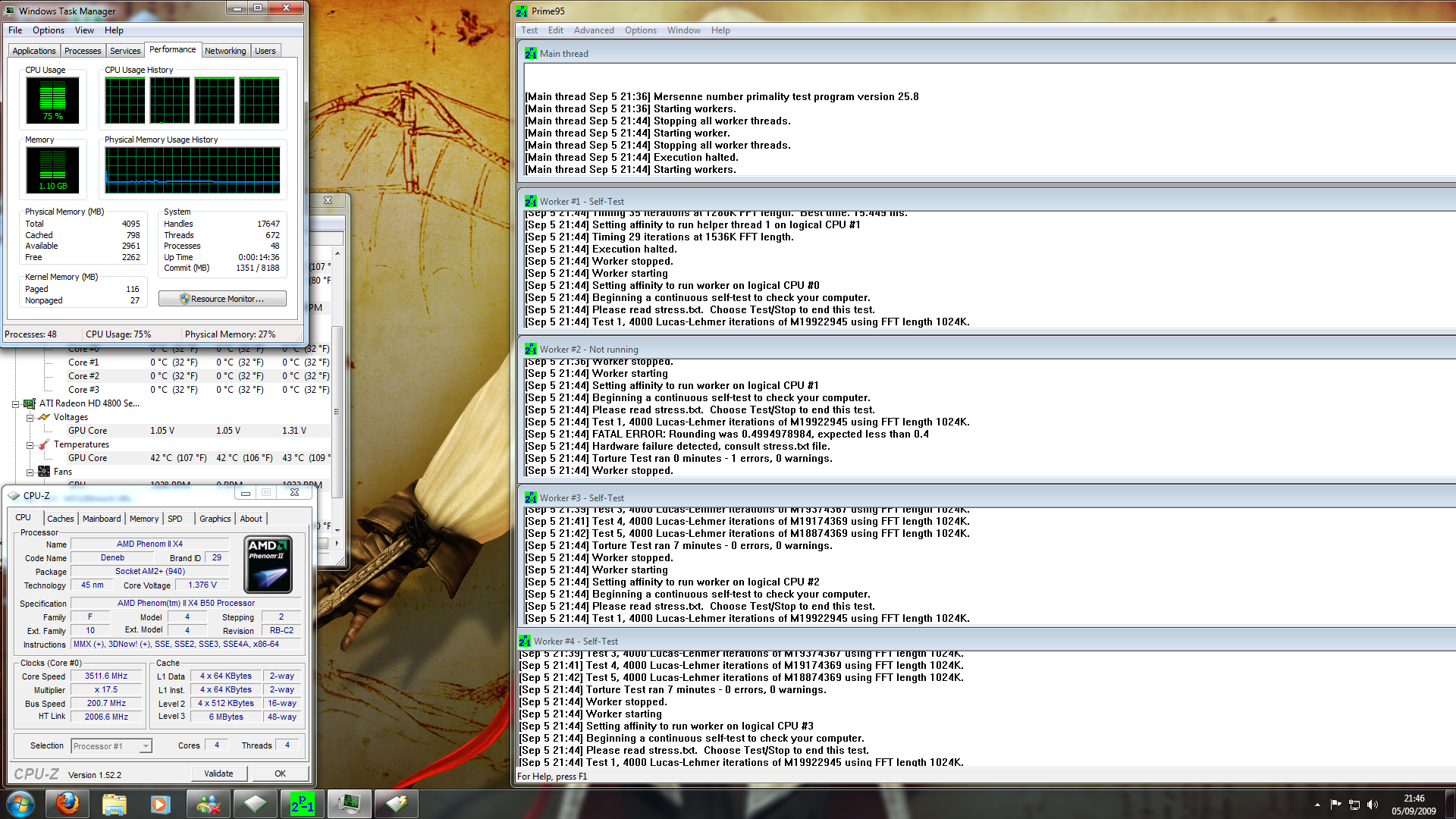Collapse the ATI Radeon HD 4800 node

15,404
